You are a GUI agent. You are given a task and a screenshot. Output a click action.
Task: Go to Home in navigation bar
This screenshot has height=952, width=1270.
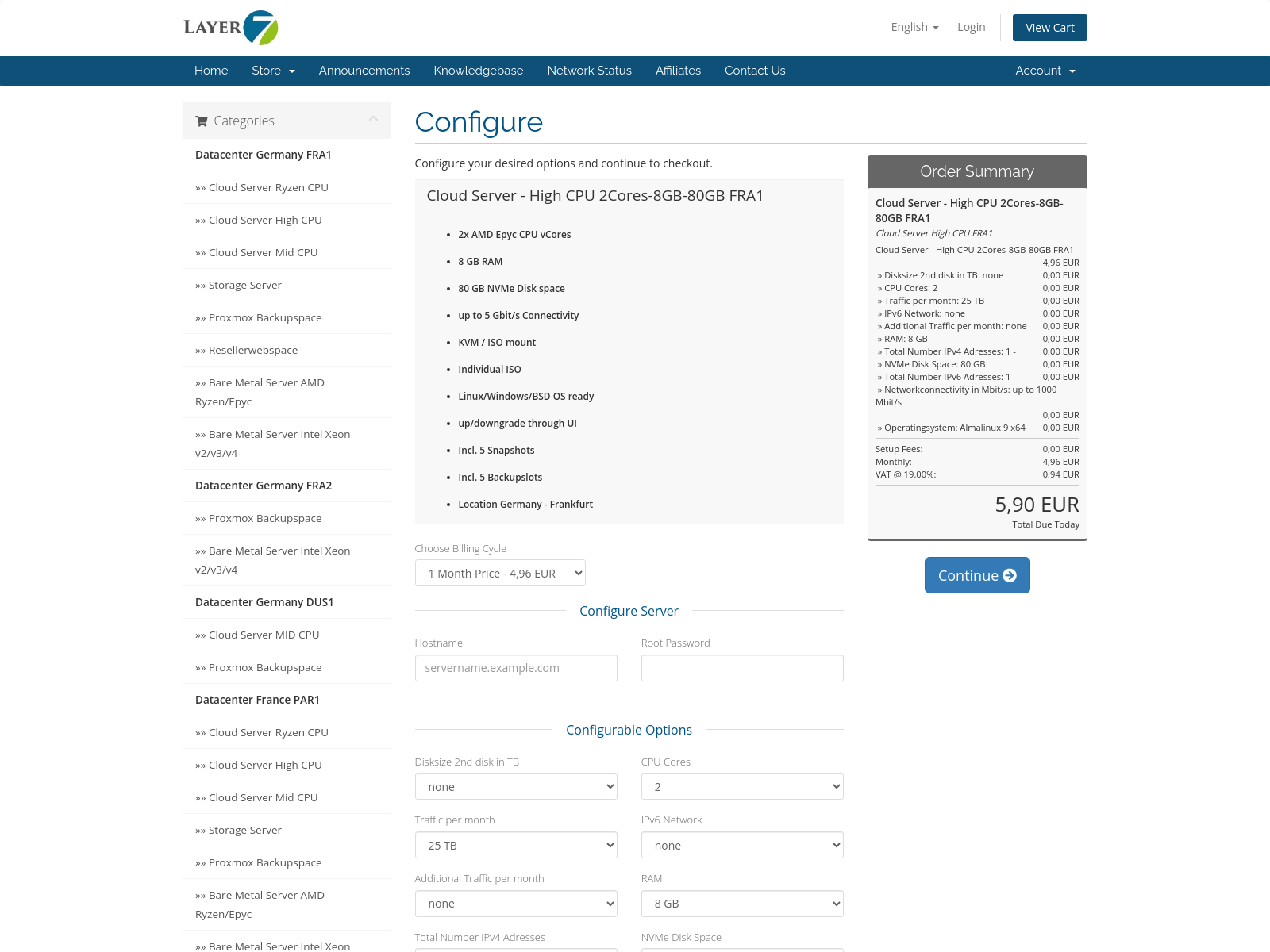click(x=211, y=71)
